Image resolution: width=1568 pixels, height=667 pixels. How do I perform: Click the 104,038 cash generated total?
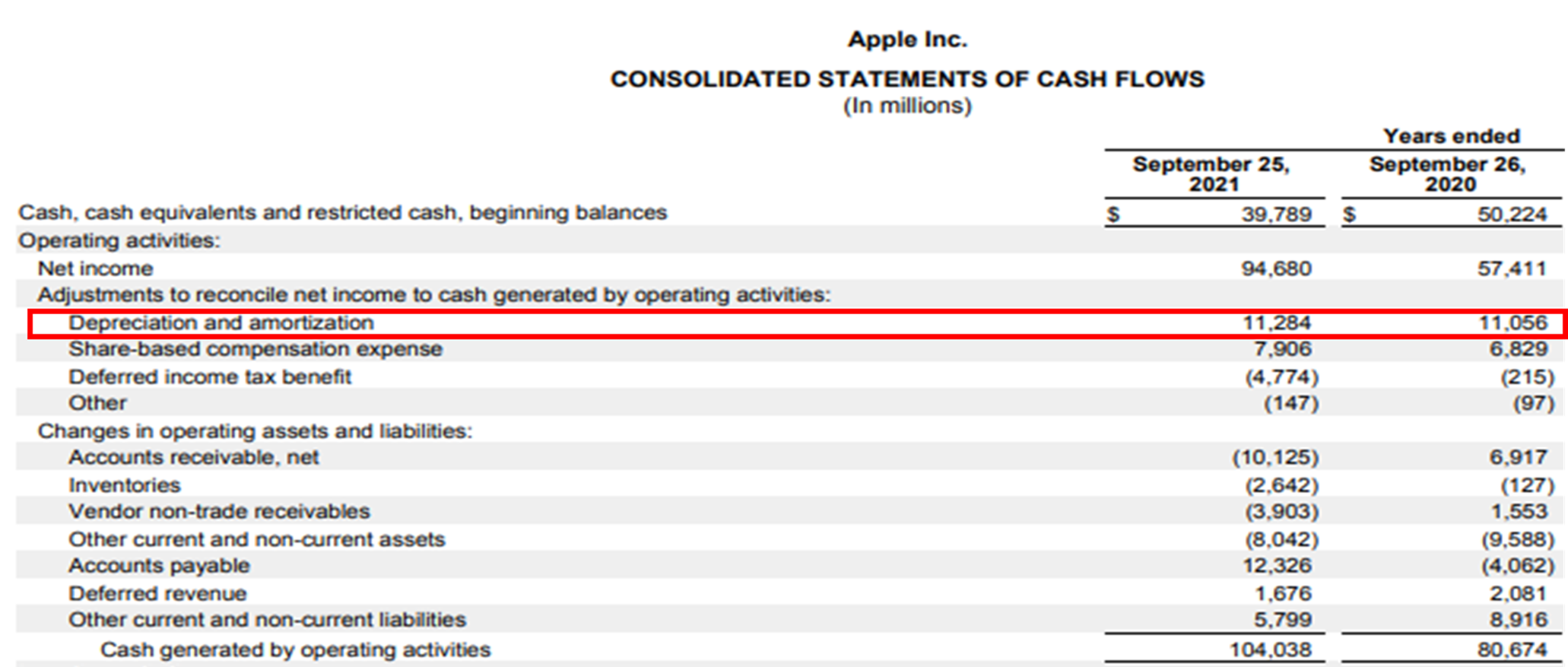(1271, 650)
